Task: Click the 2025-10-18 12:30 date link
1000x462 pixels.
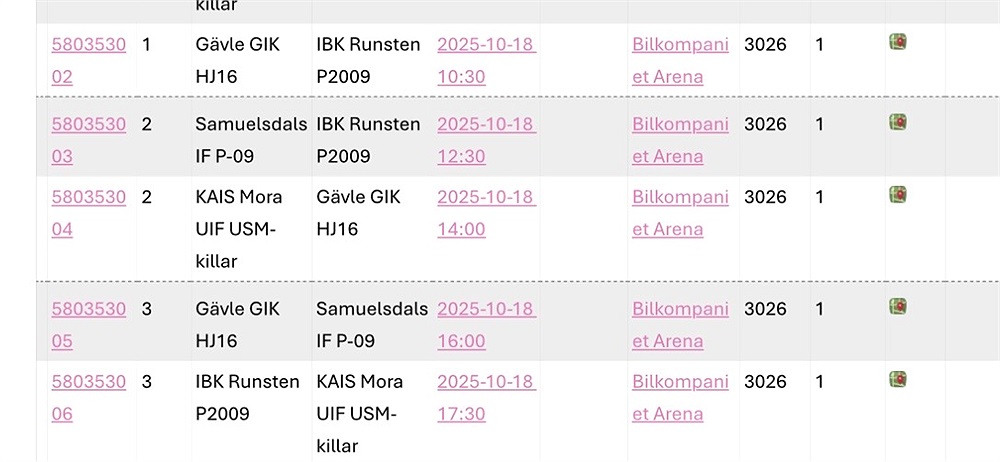Action: point(485,140)
